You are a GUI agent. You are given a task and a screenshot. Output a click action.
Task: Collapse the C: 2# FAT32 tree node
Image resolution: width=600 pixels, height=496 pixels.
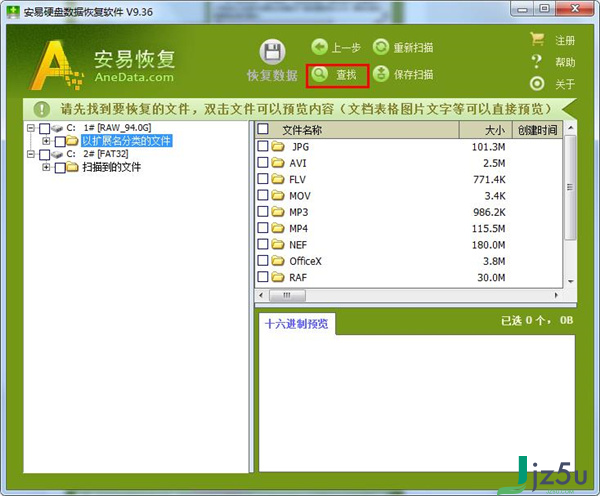click(x=31, y=154)
